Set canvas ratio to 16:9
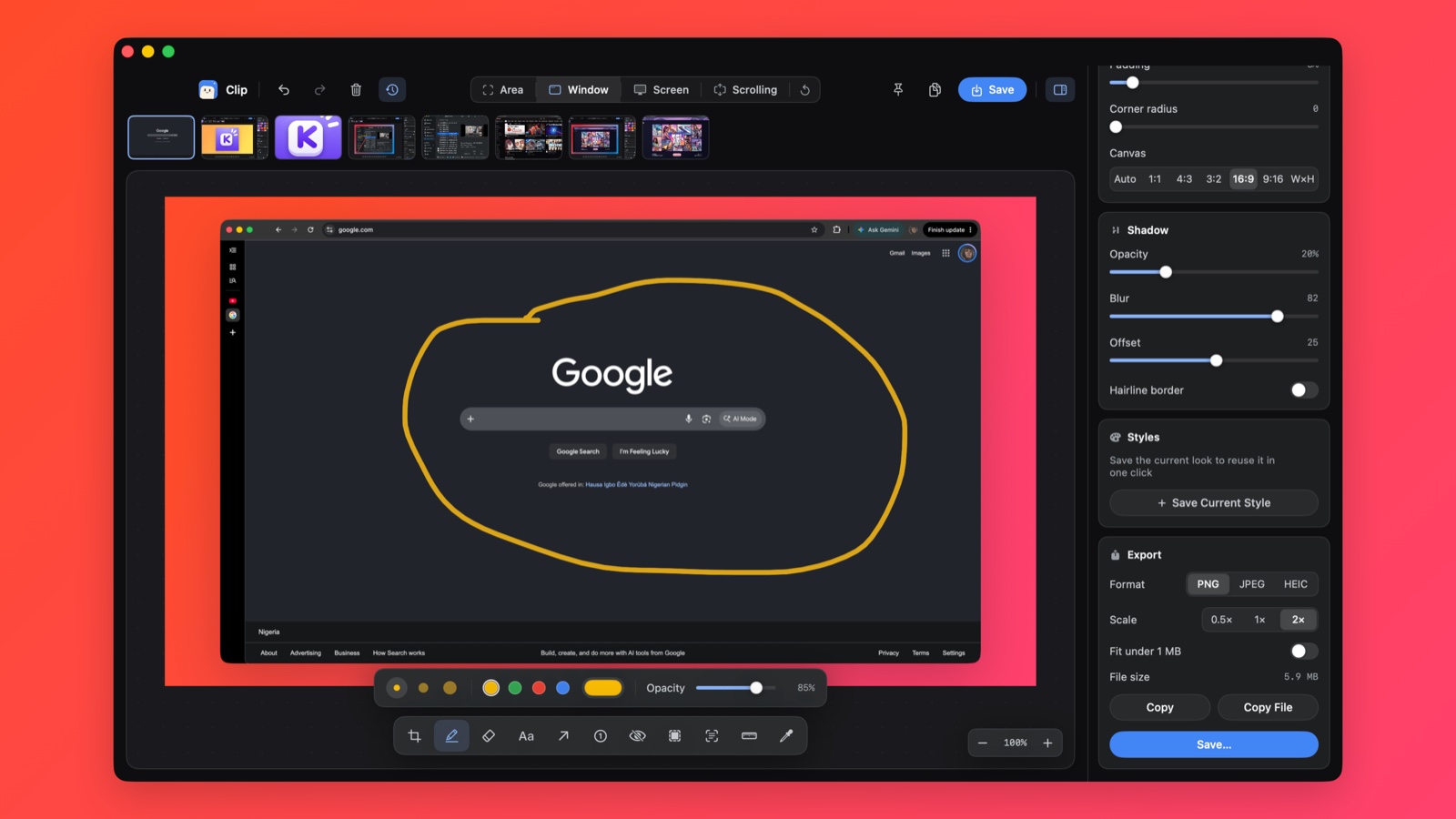This screenshot has height=819, width=1456. (x=1243, y=179)
